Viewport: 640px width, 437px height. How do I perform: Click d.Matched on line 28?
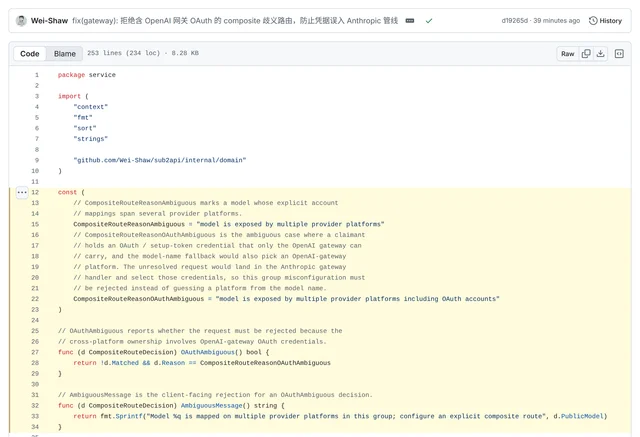coord(121,363)
